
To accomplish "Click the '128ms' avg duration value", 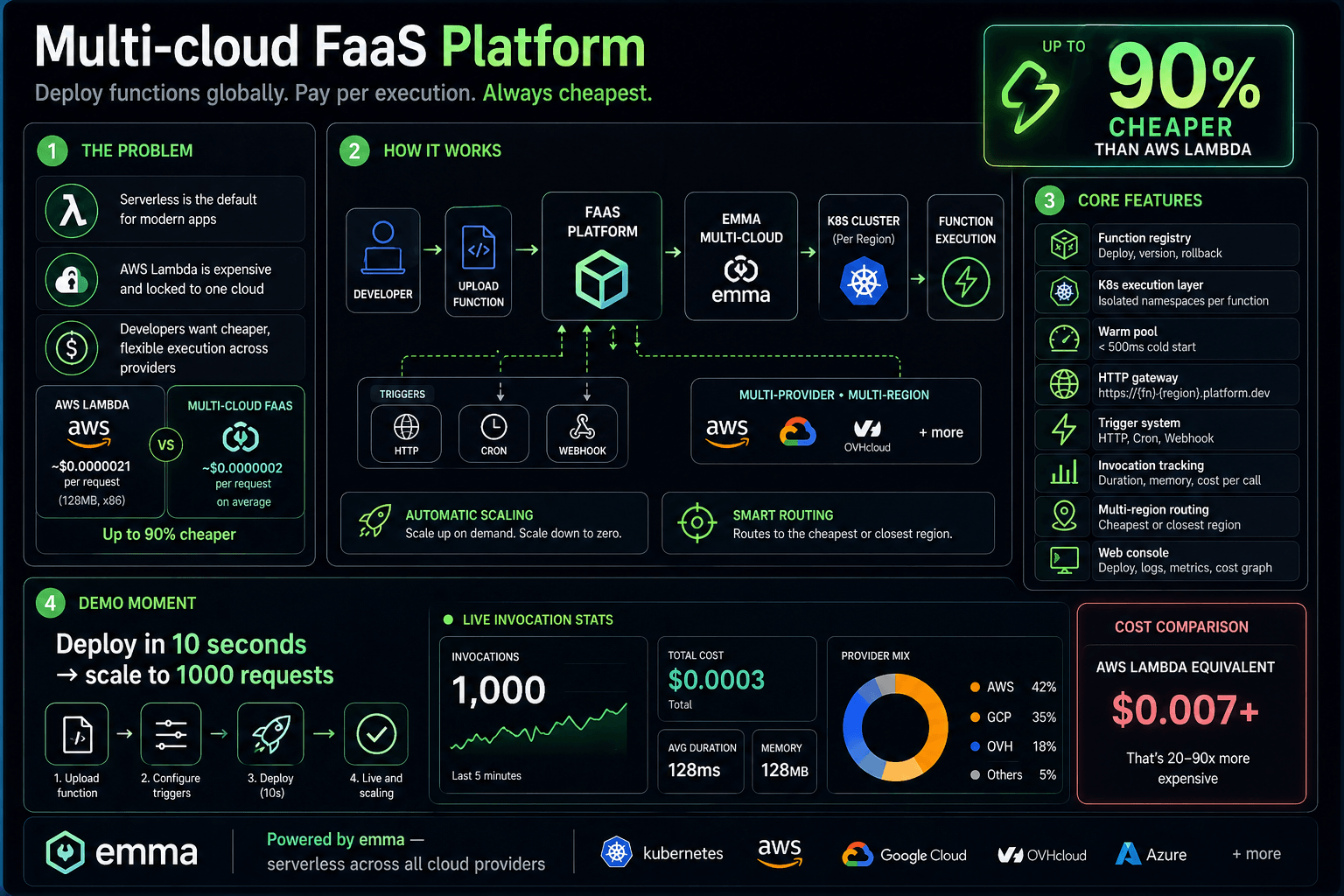I will [x=694, y=770].
